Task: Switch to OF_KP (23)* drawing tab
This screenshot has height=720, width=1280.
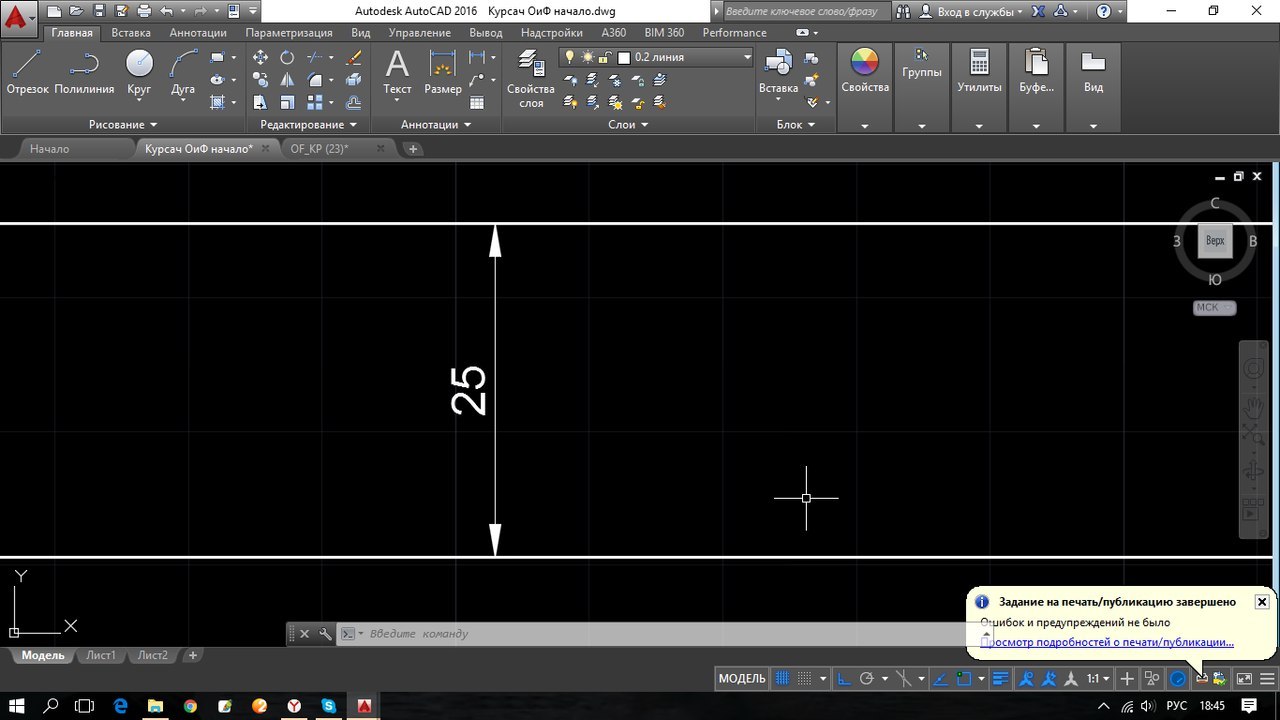Action: [x=319, y=149]
